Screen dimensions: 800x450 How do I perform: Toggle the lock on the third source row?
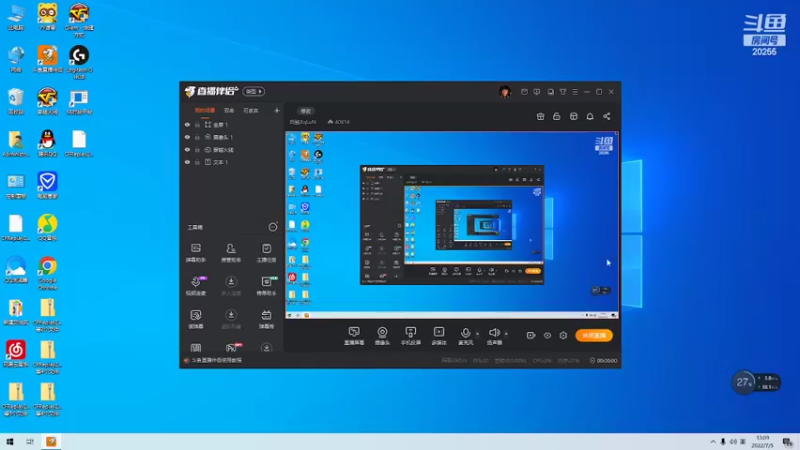pos(197,150)
